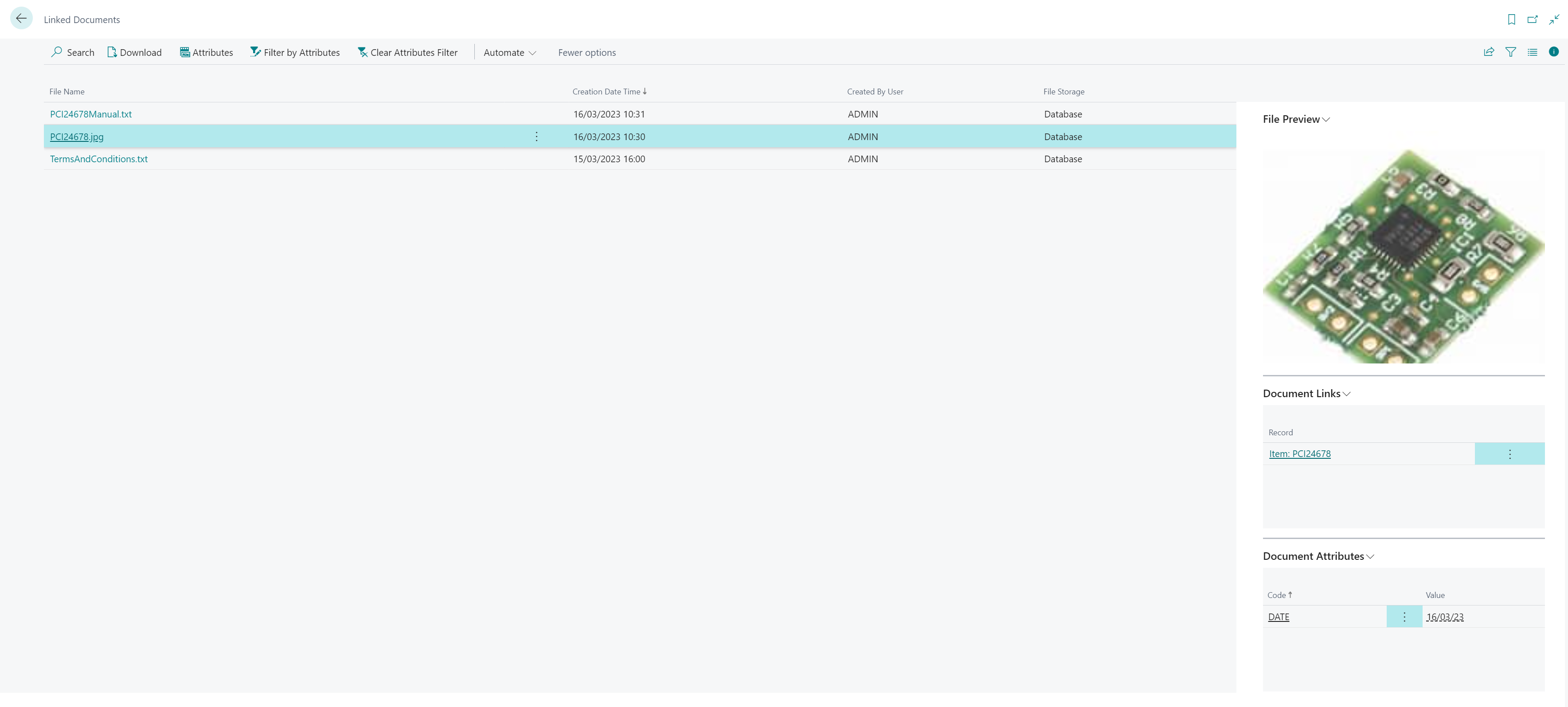1568x707 pixels.
Task: Open the Item: PCI24678 record link
Action: 1299,453
